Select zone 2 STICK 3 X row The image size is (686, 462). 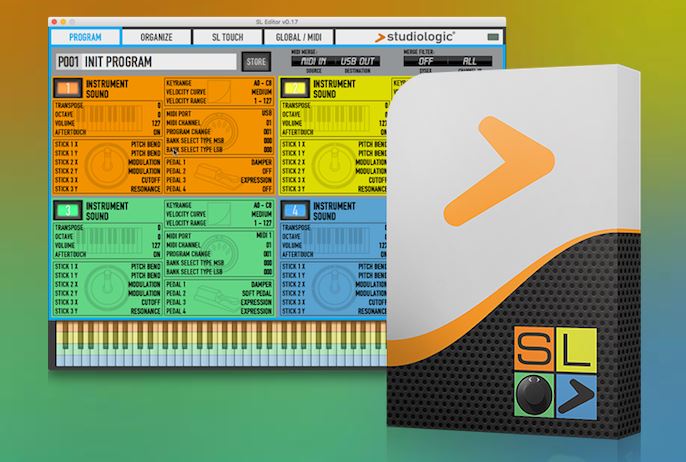[x=334, y=180]
